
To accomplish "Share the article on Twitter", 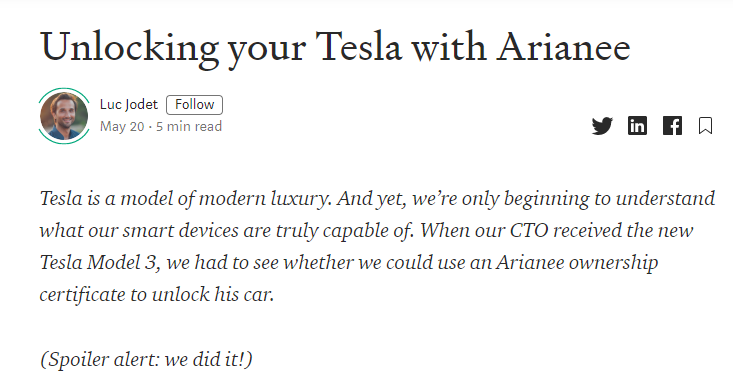I will (602, 126).
